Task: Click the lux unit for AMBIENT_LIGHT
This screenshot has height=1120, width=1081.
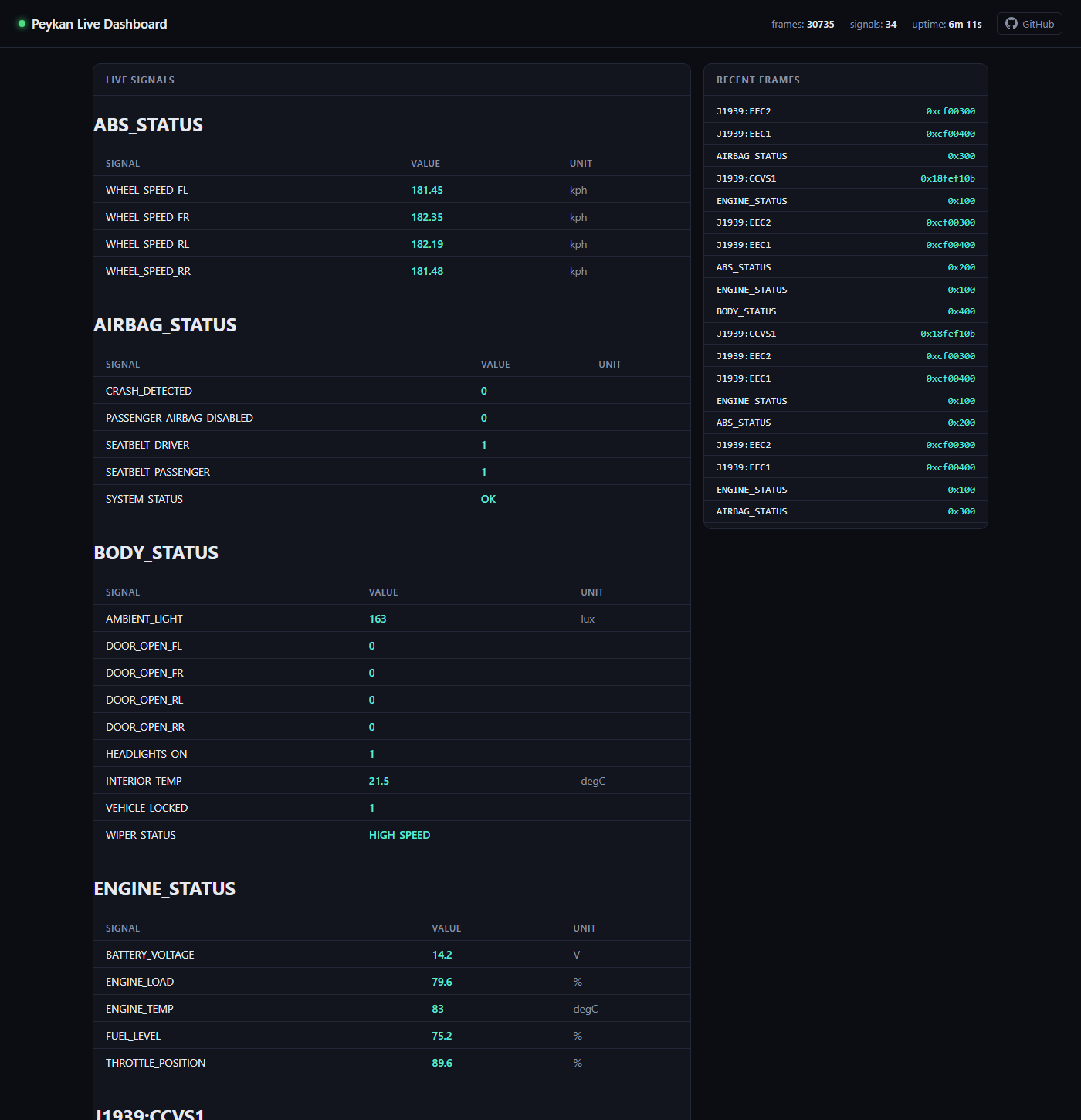Action: pyautogui.click(x=588, y=619)
